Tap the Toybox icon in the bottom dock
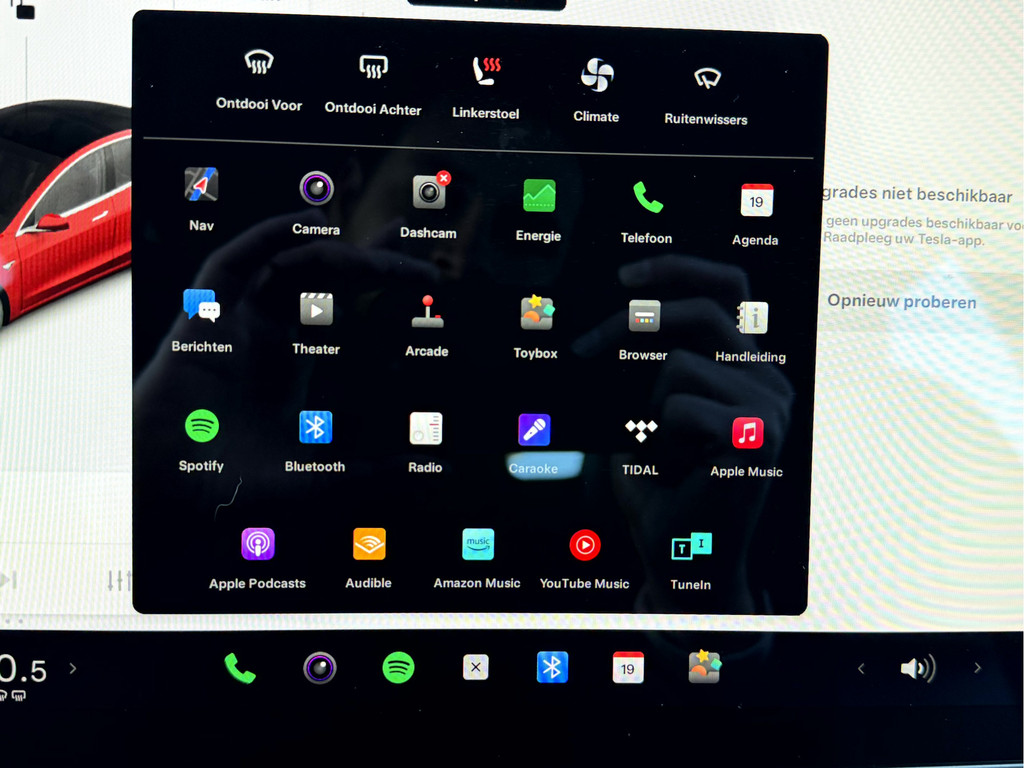This screenshot has height=768, width=1024. coord(705,667)
